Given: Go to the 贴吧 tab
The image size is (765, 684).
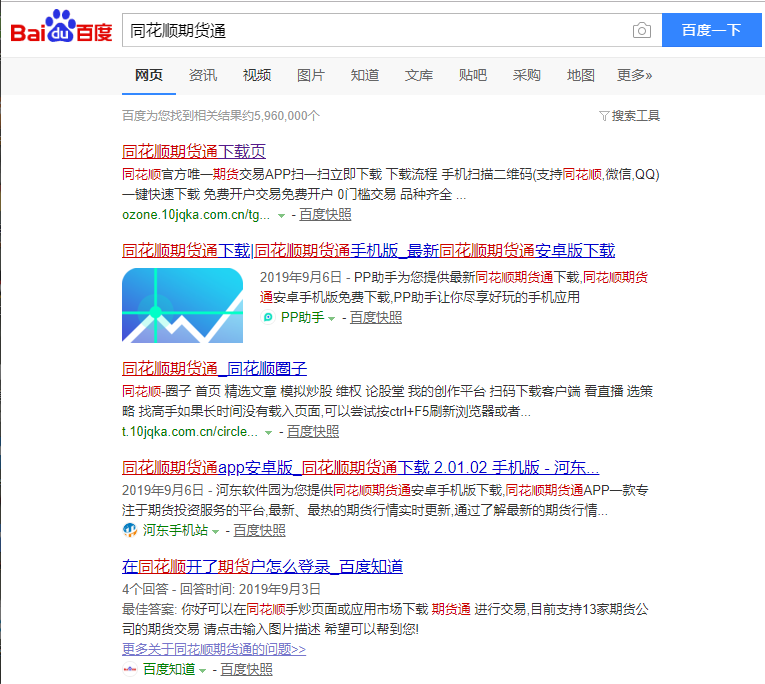Looking at the screenshot, I should click(473, 75).
